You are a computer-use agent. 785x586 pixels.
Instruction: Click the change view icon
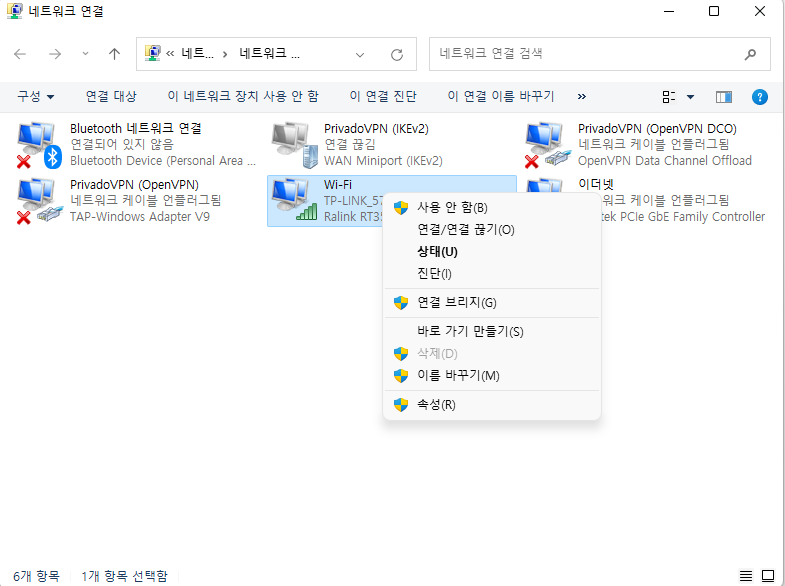(x=669, y=97)
